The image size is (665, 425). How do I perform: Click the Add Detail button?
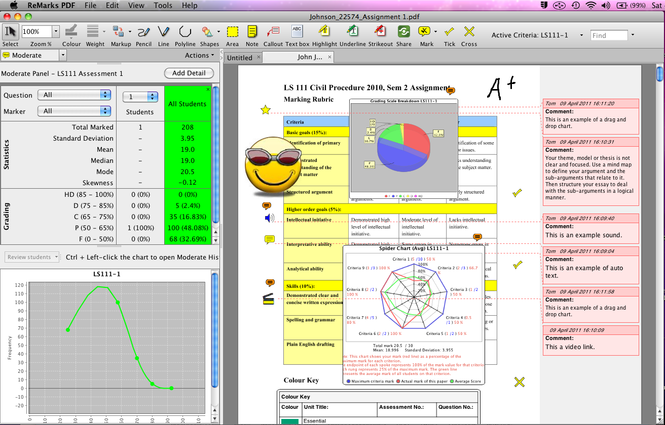pyautogui.click(x=189, y=73)
